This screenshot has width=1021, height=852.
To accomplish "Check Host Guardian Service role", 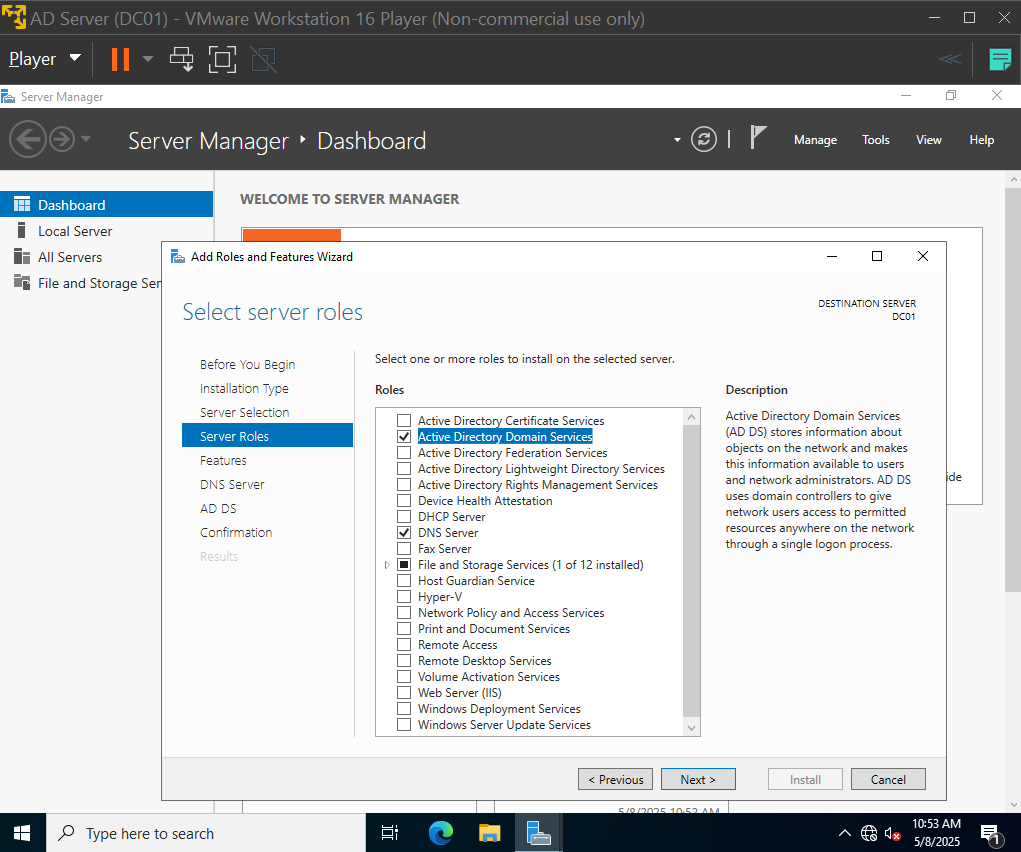I will [x=404, y=581].
